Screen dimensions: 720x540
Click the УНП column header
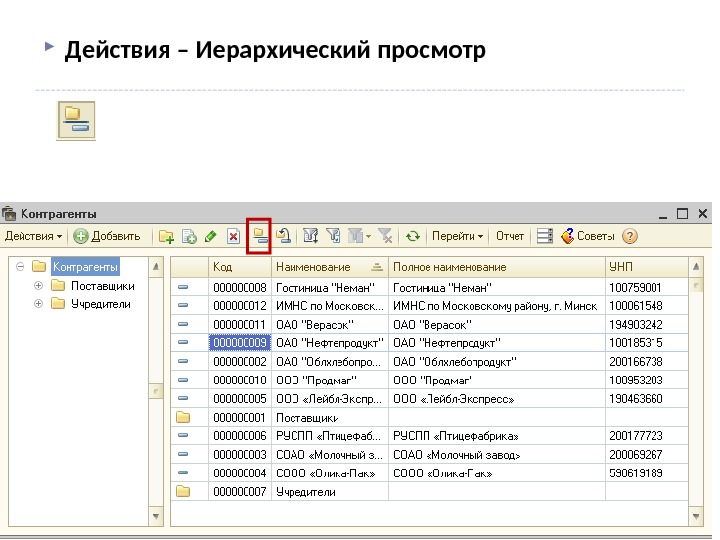pyautogui.click(x=647, y=267)
